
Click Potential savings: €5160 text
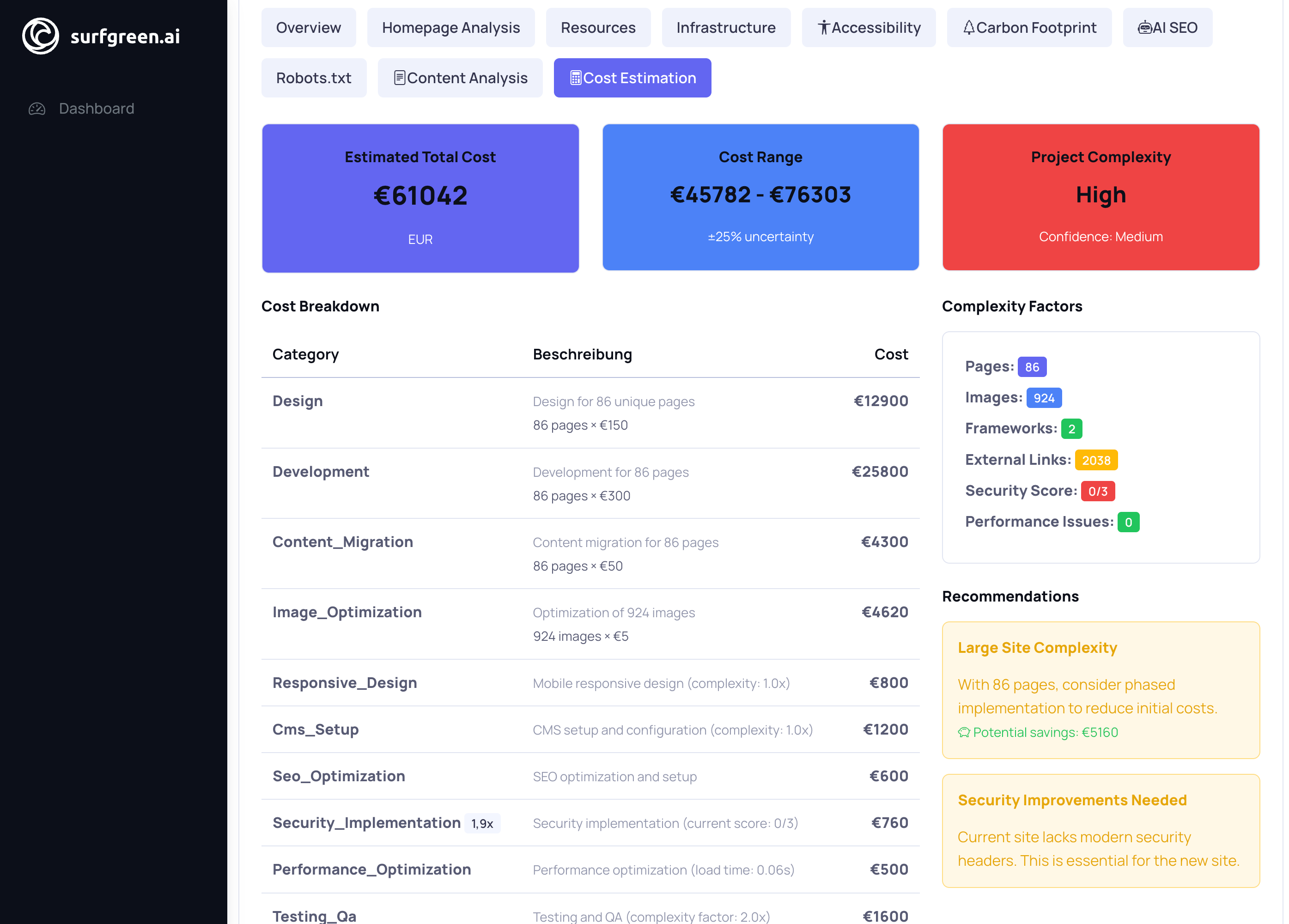coord(1045,732)
